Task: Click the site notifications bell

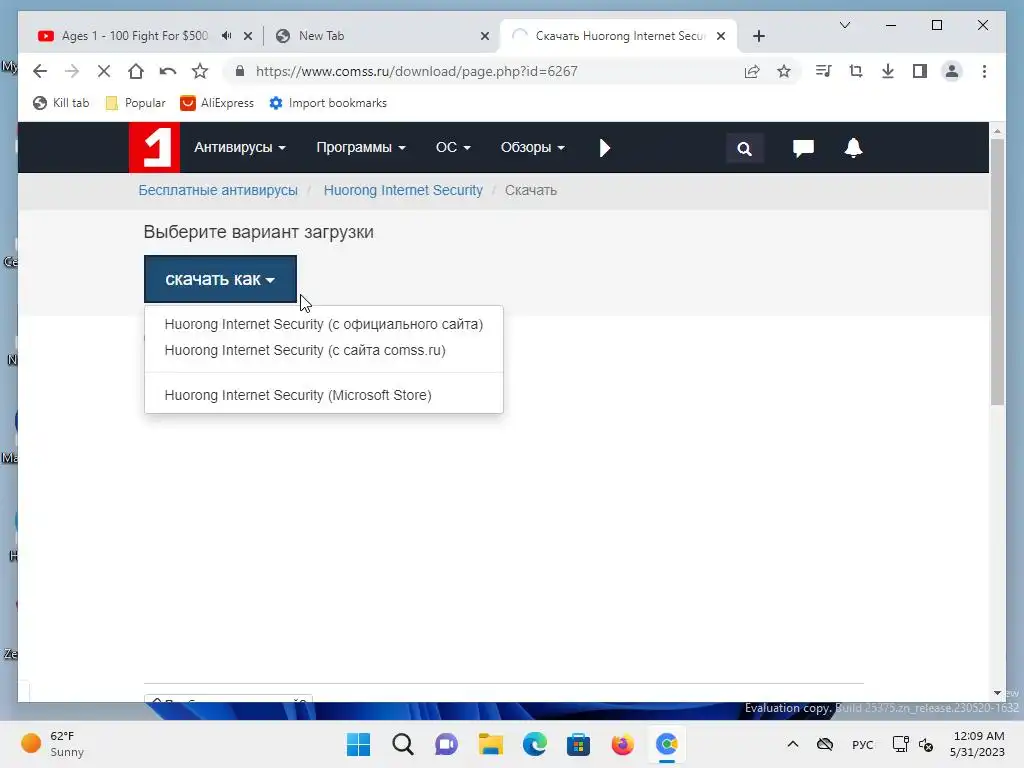Action: [854, 148]
